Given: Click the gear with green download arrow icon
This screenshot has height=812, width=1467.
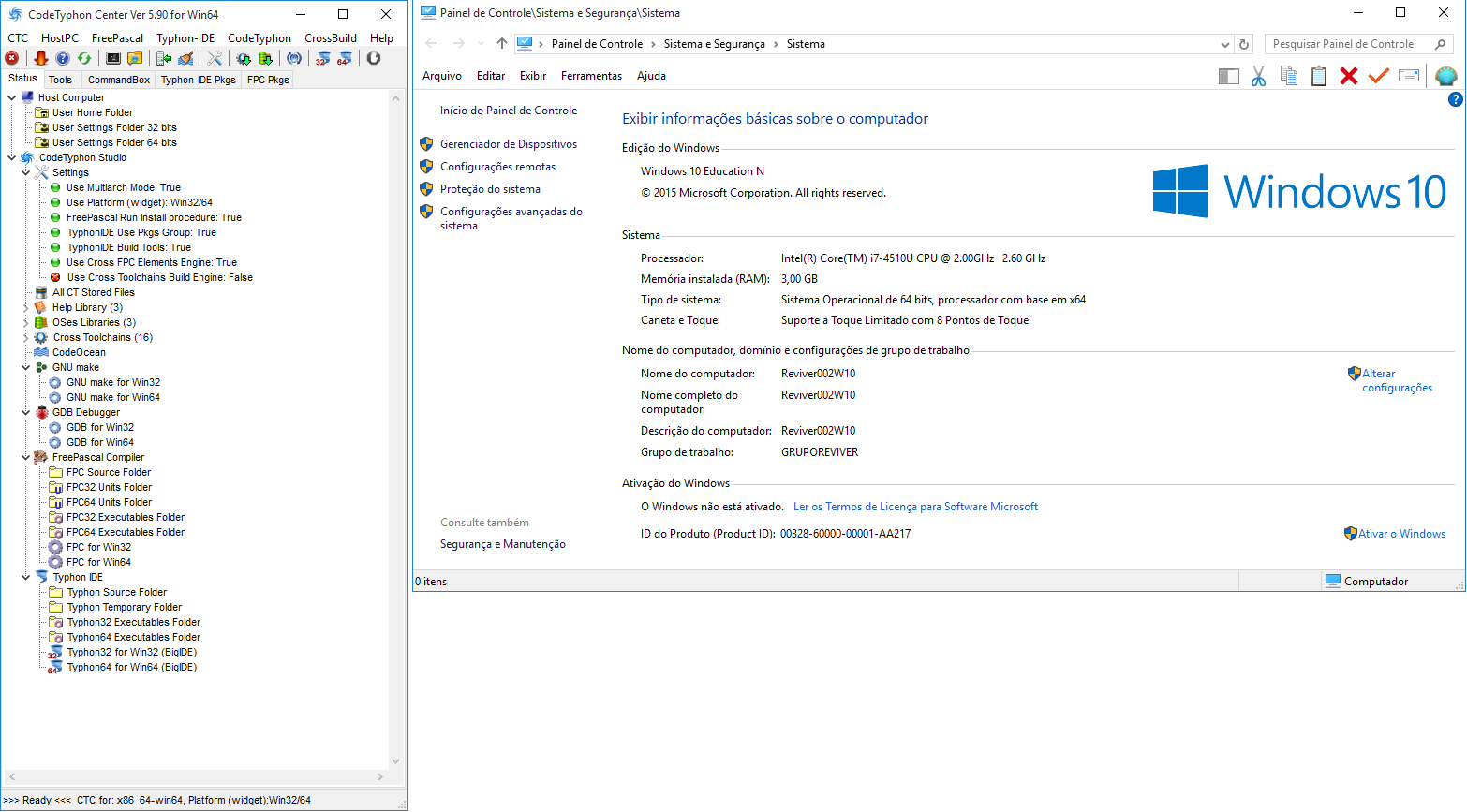Looking at the screenshot, I should tap(244, 58).
